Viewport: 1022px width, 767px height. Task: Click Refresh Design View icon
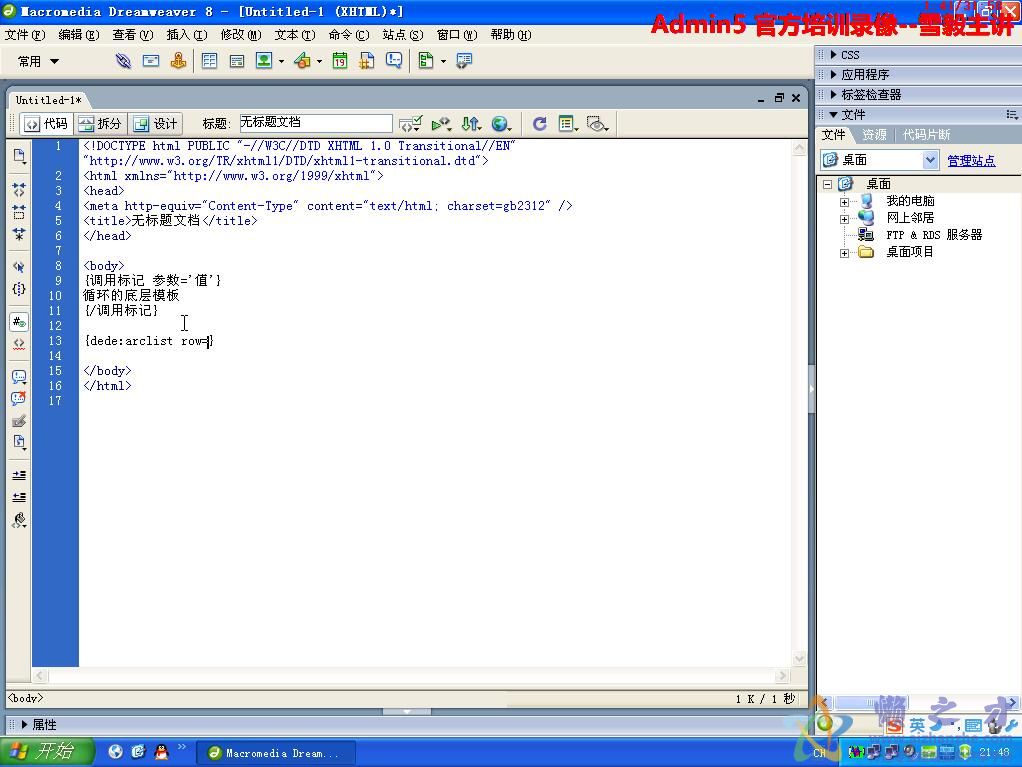pyautogui.click(x=539, y=124)
